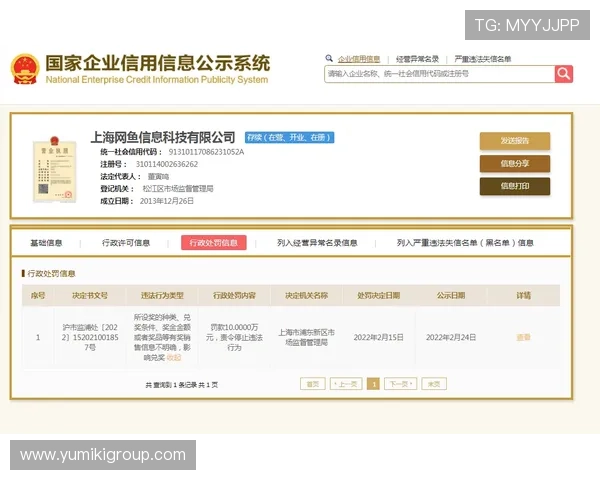
Task: Click the small magnifier icon beside 企业信用信息
Action: coord(329,58)
